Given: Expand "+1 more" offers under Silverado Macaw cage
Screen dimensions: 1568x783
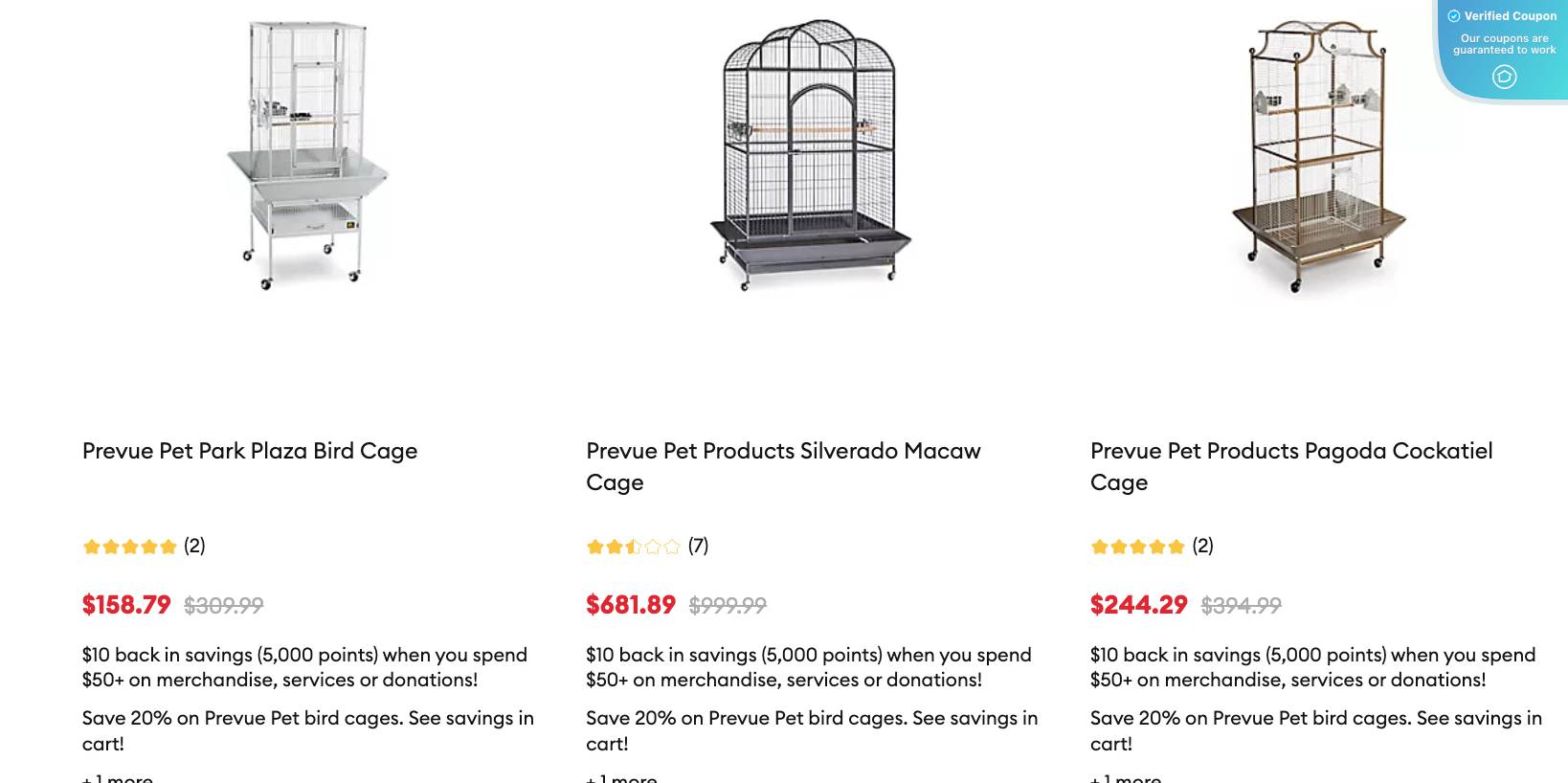Looking at the screenshot, I should [622, 777].
